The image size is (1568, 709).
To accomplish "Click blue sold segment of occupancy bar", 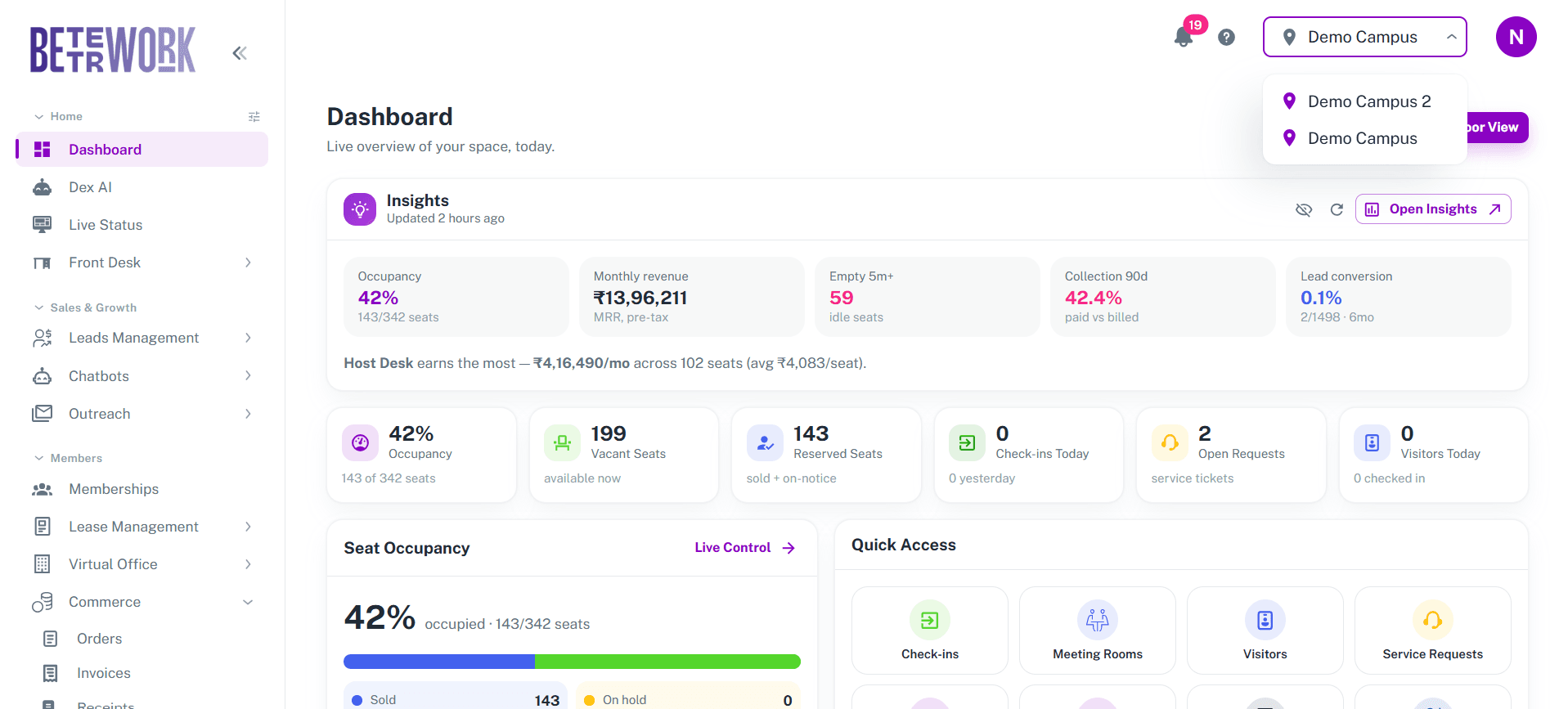I will pos(439,662).
